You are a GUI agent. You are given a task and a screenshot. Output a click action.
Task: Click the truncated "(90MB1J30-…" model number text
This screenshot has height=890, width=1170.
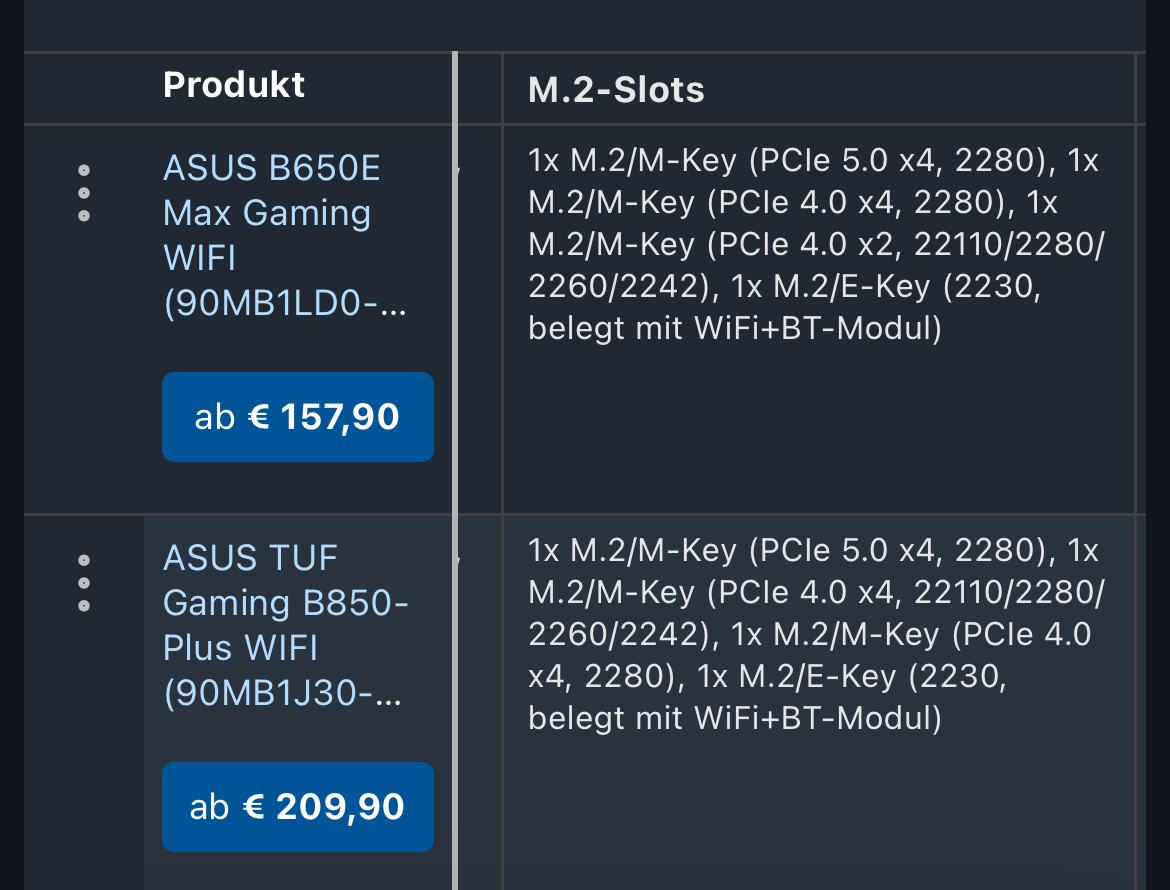[x=282, y=693]
